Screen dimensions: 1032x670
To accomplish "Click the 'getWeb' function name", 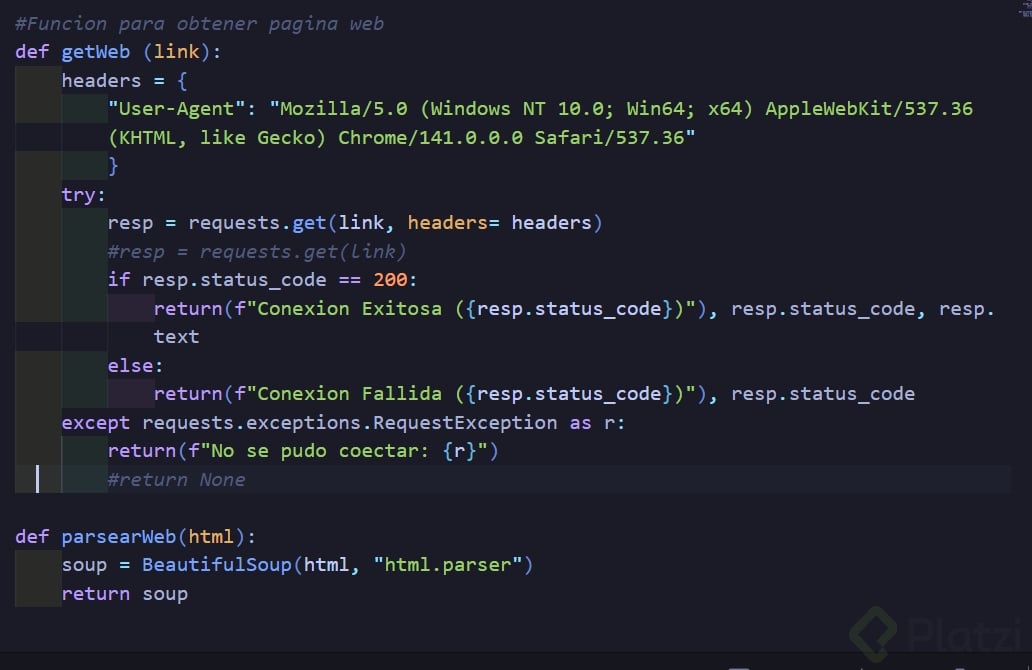I will [x=96, y=52].
